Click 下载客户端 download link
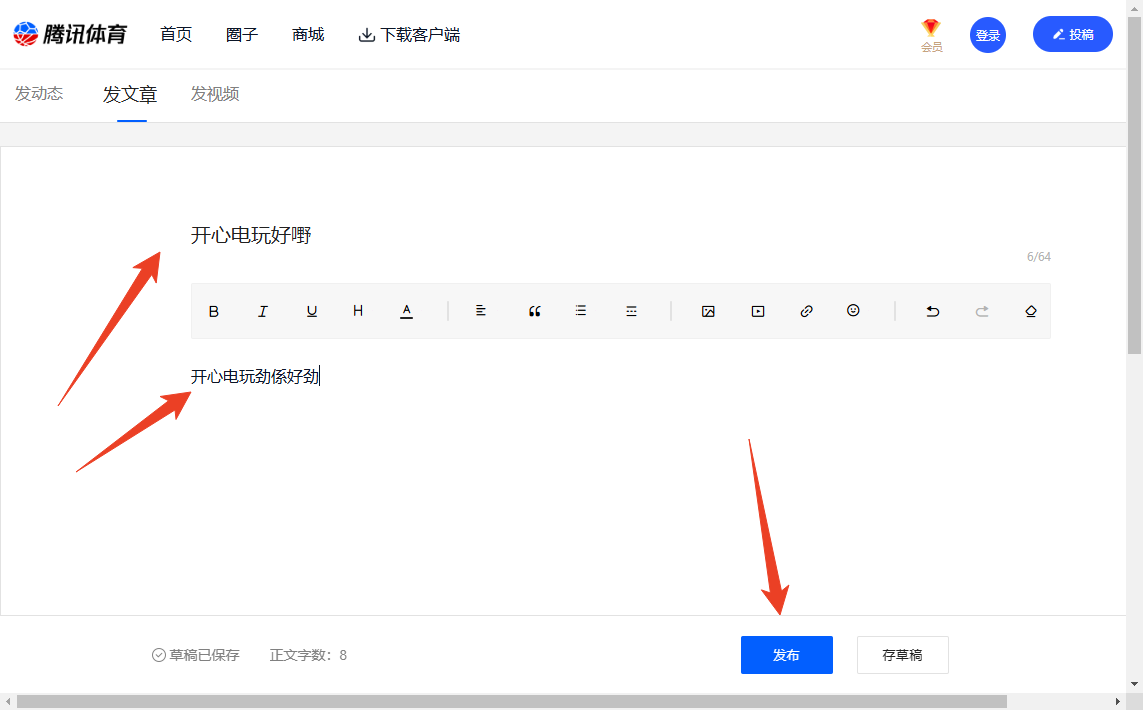1143x710 pixels. (x=409, y=35)
